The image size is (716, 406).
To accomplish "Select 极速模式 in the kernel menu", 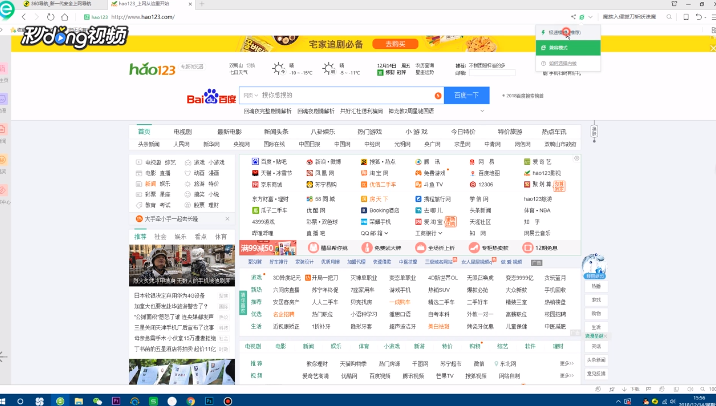I will 568,32.
